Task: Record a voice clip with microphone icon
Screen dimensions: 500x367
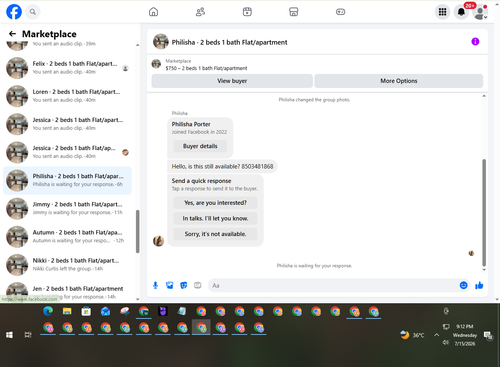Action: pyautogui.click(x=155, y=285)
